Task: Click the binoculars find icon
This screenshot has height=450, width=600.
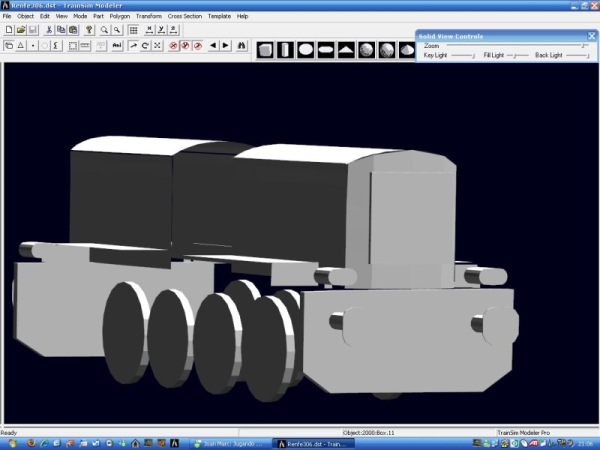Action: 241,46
